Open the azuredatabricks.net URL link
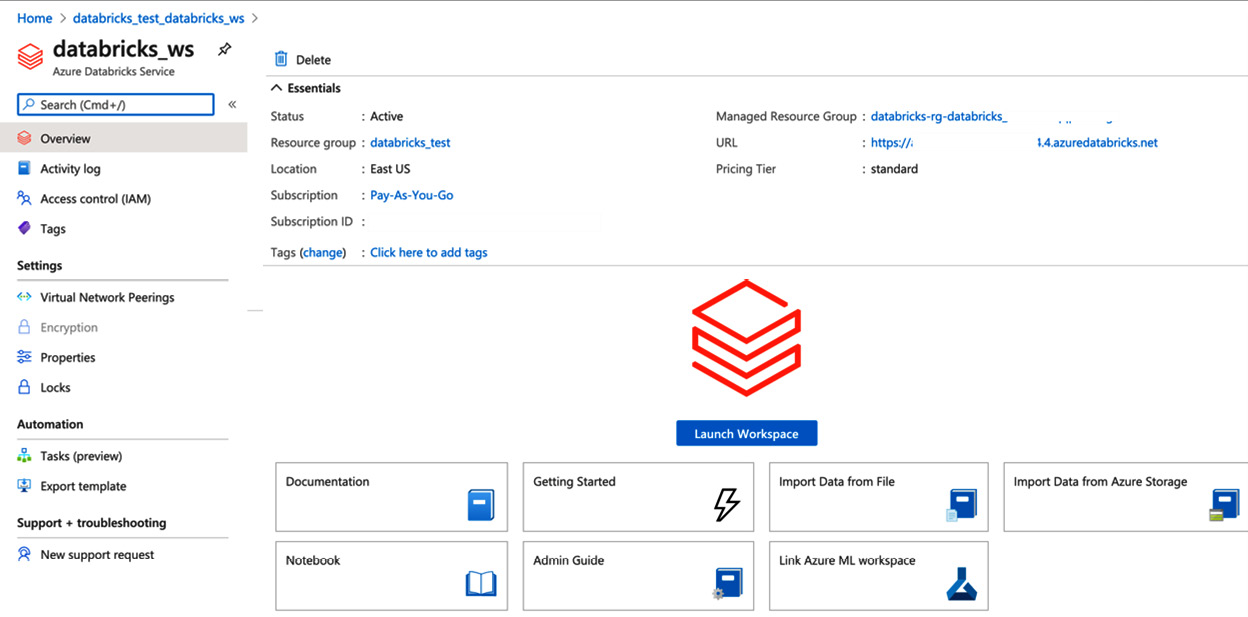Viewport: 1248px width, 617px height. tap(1014, 143)
